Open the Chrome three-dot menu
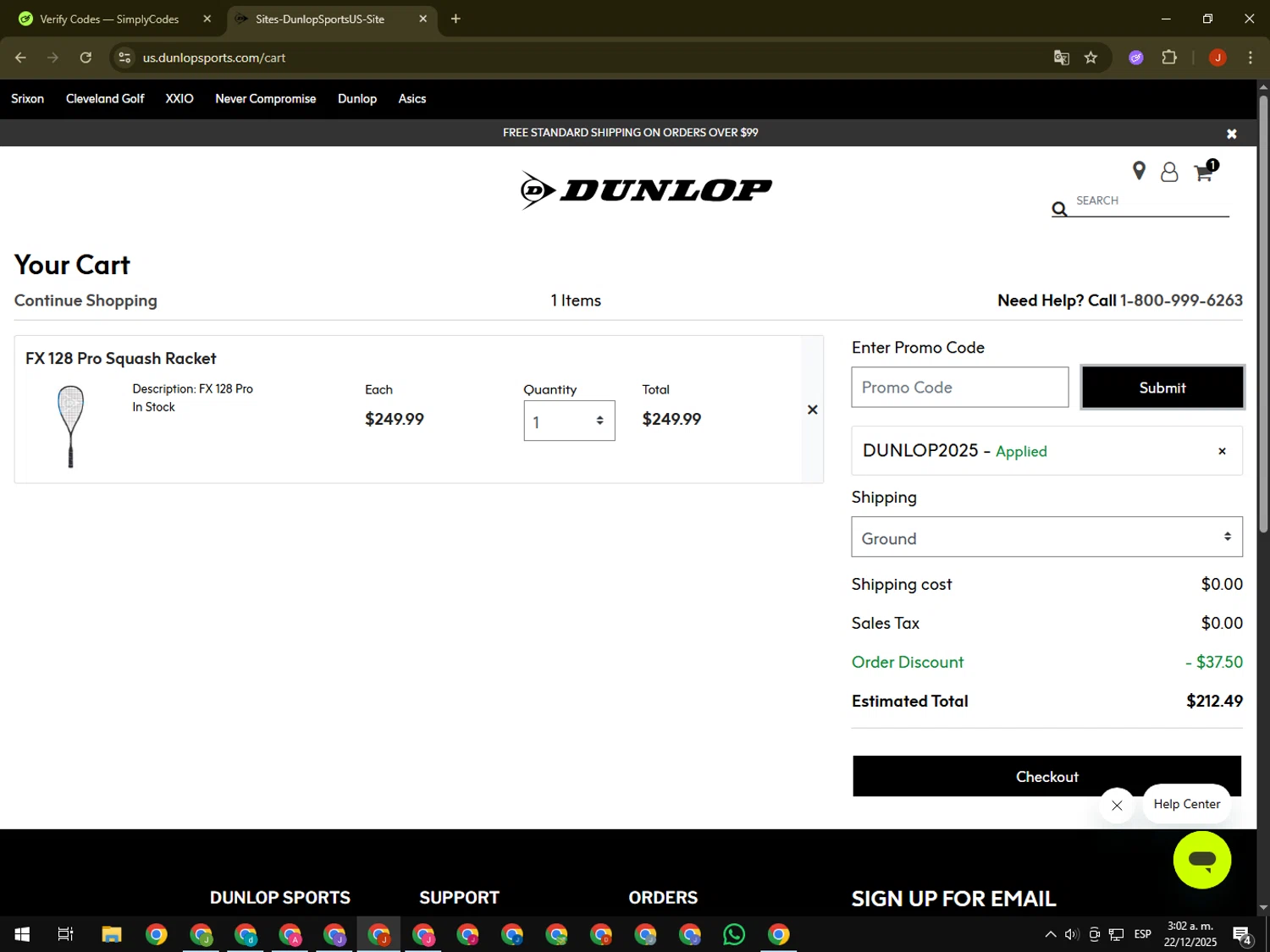The image size is (1270, 952). [1250, 58]
